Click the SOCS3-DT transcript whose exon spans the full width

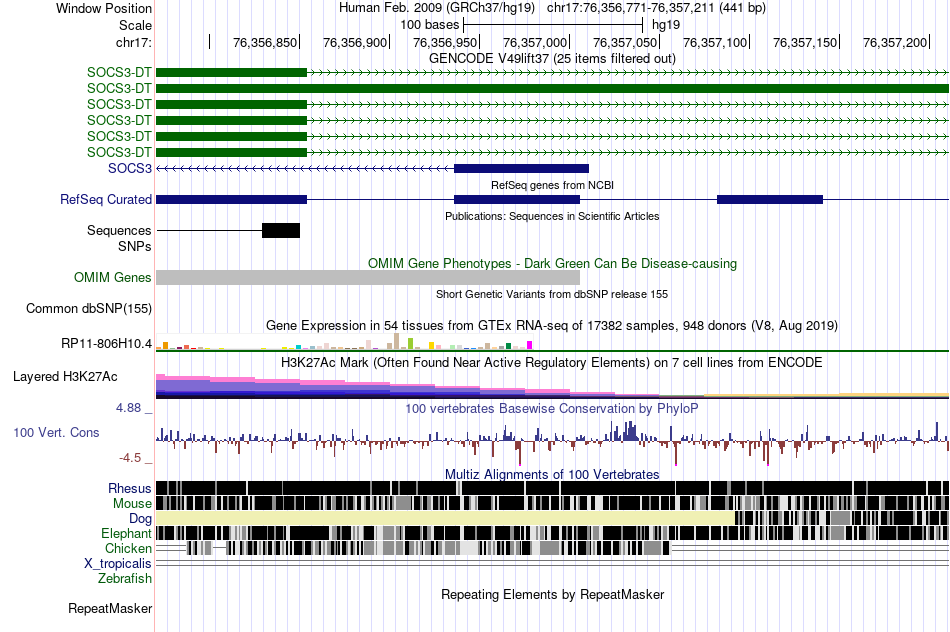click(x=553, y=88)
